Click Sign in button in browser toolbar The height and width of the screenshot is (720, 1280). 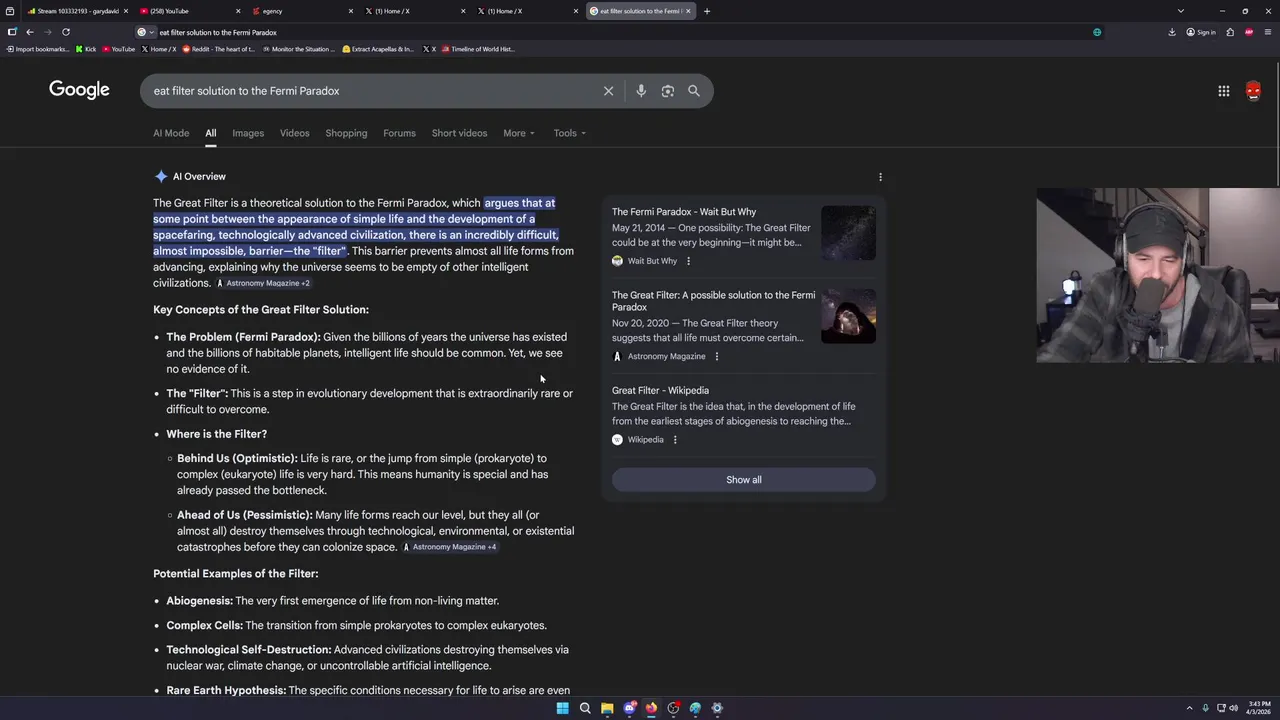coord(1201,32)
